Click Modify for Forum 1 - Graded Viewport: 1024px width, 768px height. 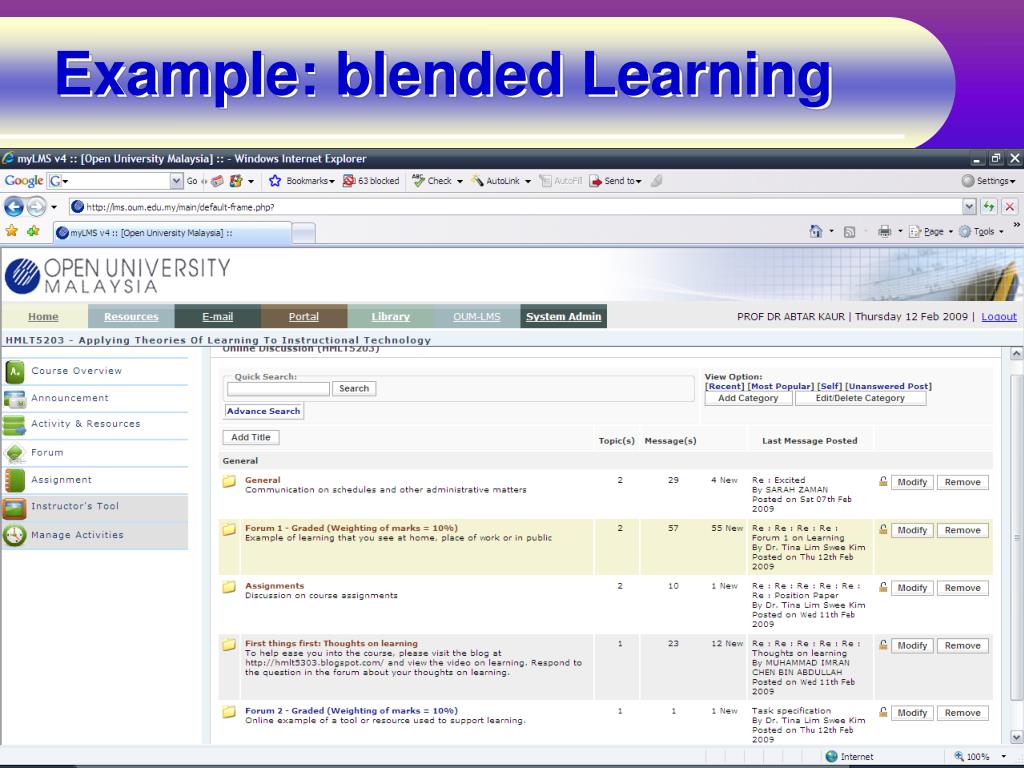(x=912, y=530)
